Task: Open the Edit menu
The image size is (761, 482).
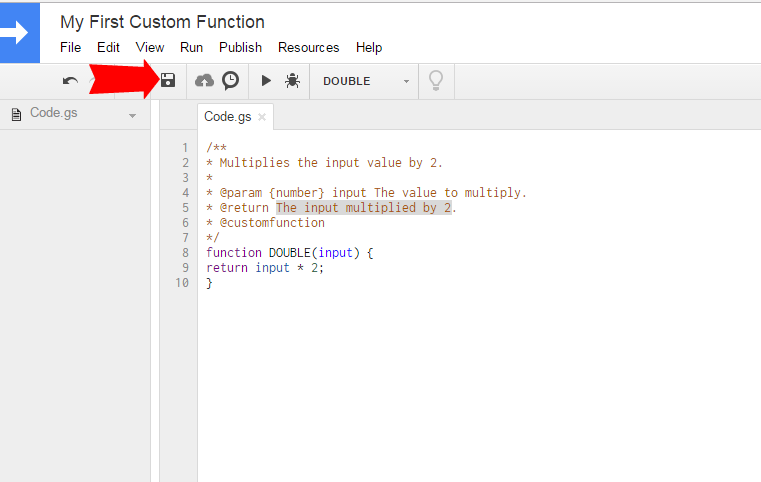Action: click(108, 47)
